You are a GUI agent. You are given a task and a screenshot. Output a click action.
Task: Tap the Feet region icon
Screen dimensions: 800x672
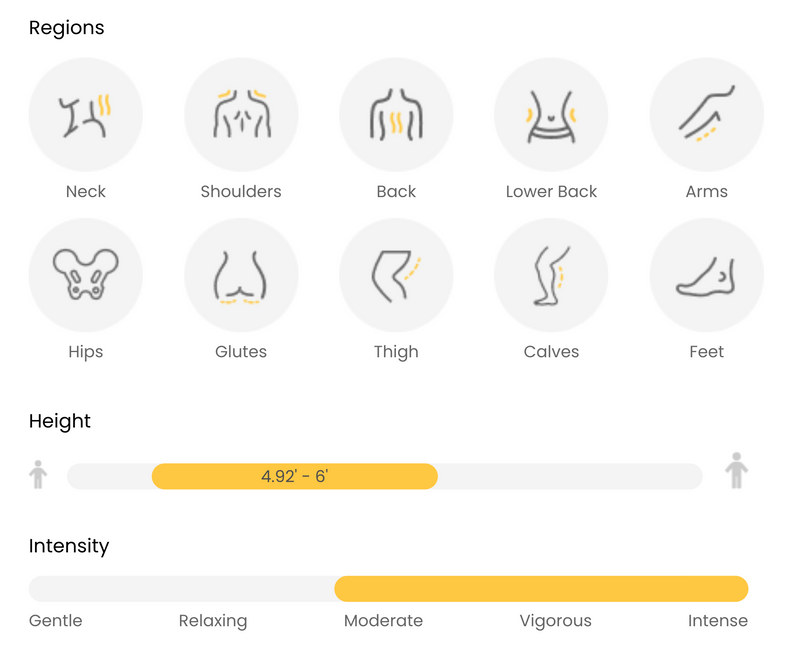707,275
